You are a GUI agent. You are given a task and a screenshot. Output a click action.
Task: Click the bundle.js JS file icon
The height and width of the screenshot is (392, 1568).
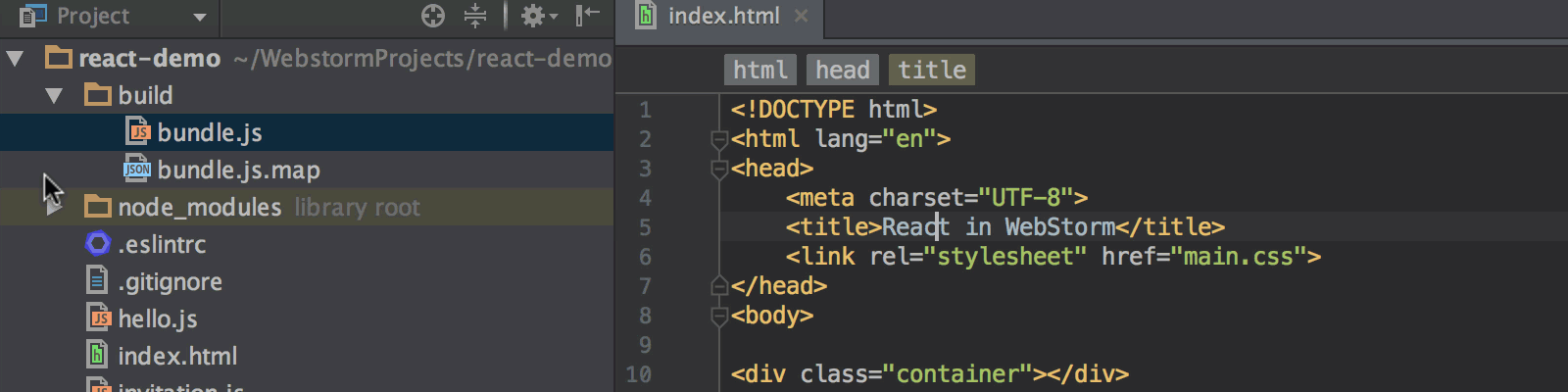138,131
